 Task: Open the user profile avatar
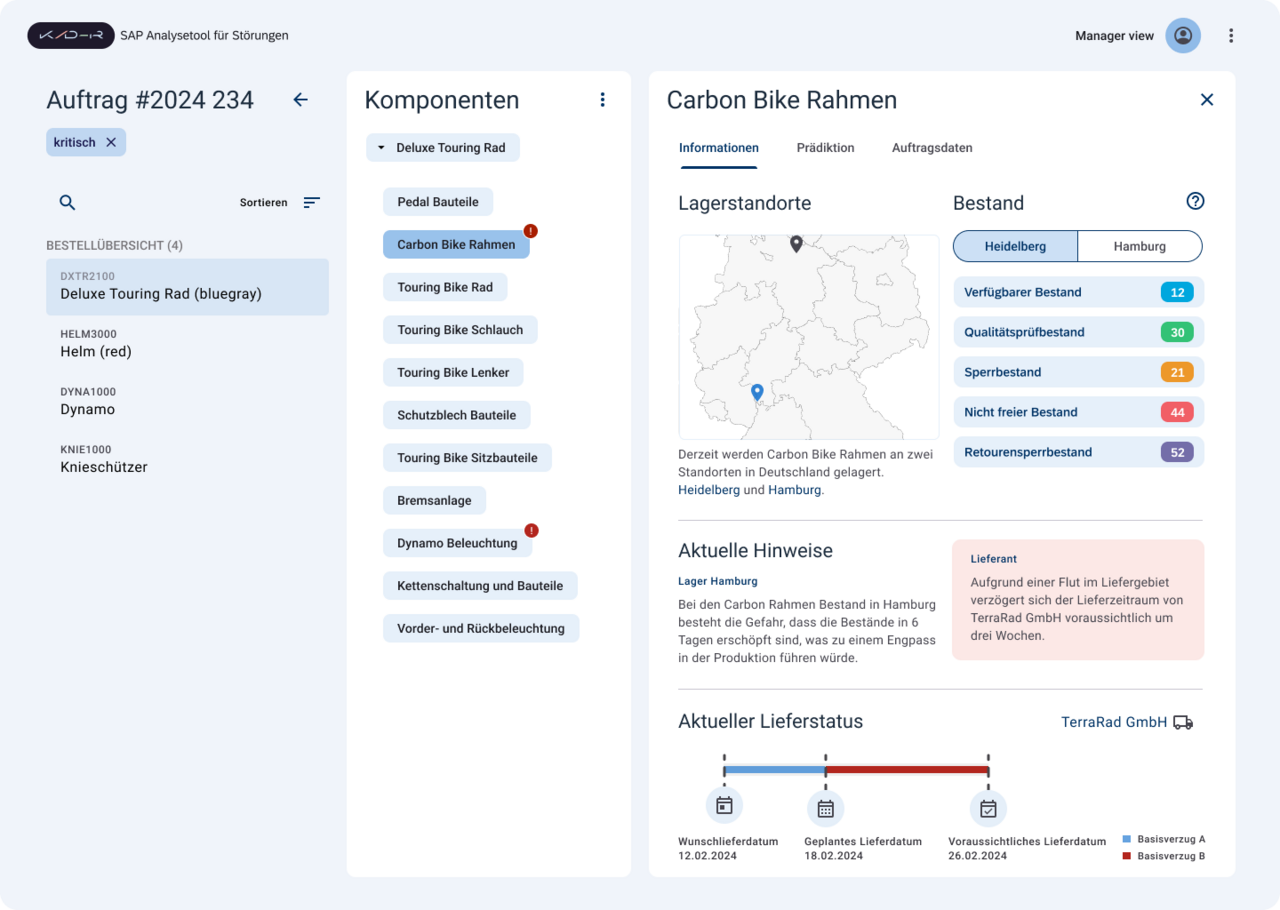1183,36
